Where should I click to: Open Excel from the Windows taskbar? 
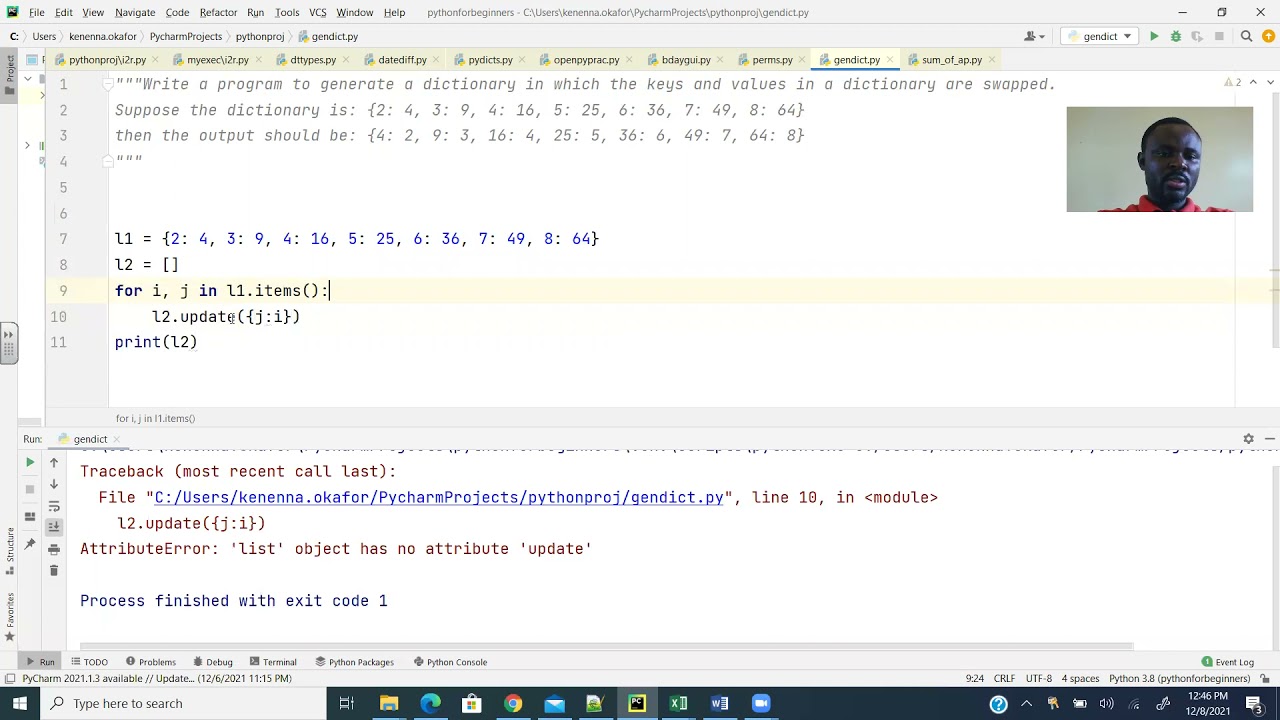678,703
